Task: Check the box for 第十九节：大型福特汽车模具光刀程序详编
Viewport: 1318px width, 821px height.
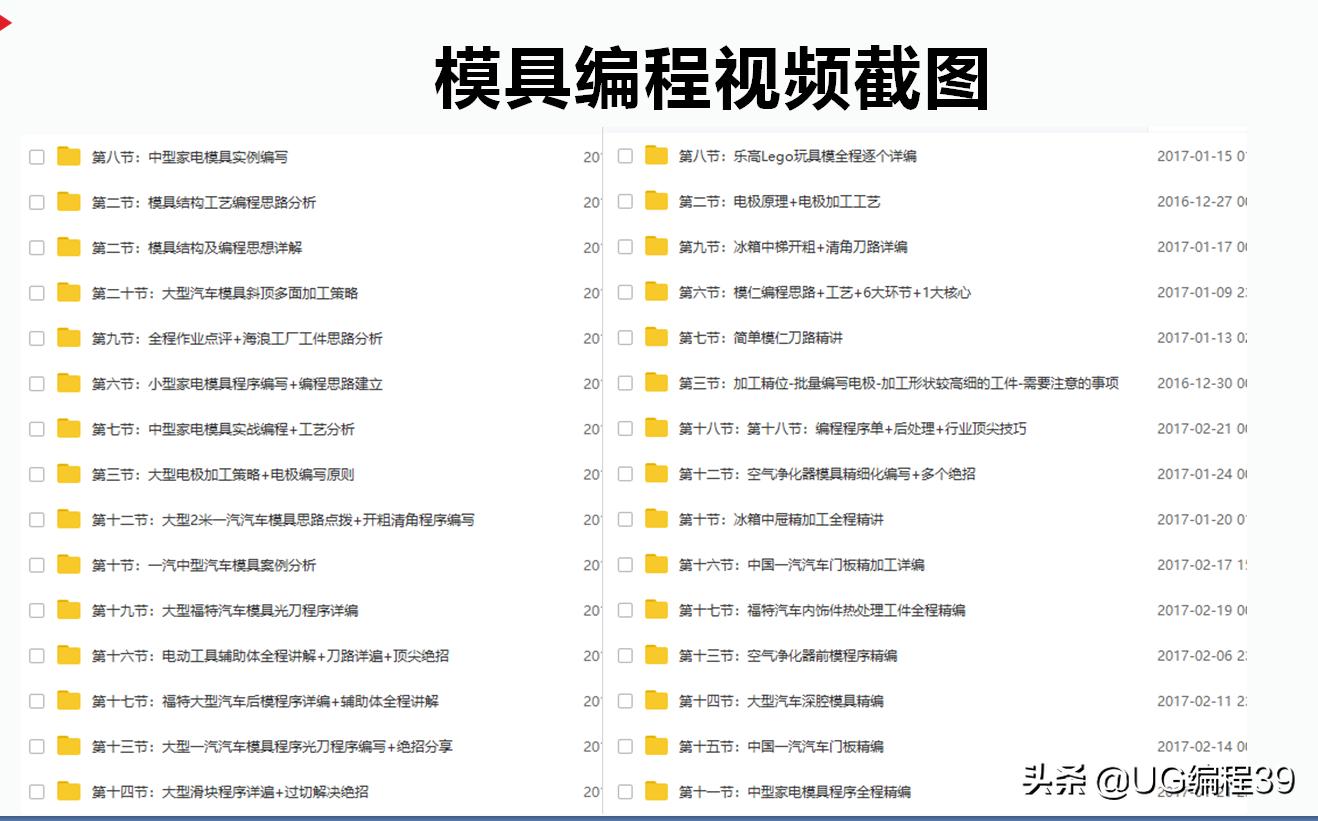Action: pyautogui.click(x=37, y=610)
